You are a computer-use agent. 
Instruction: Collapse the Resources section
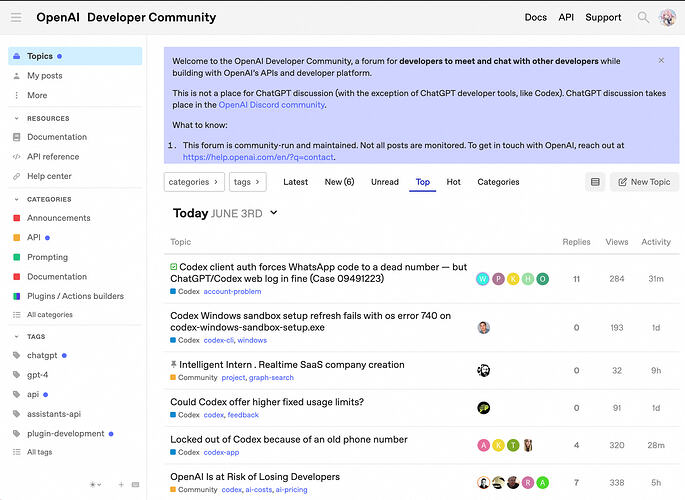pos(17,118)
